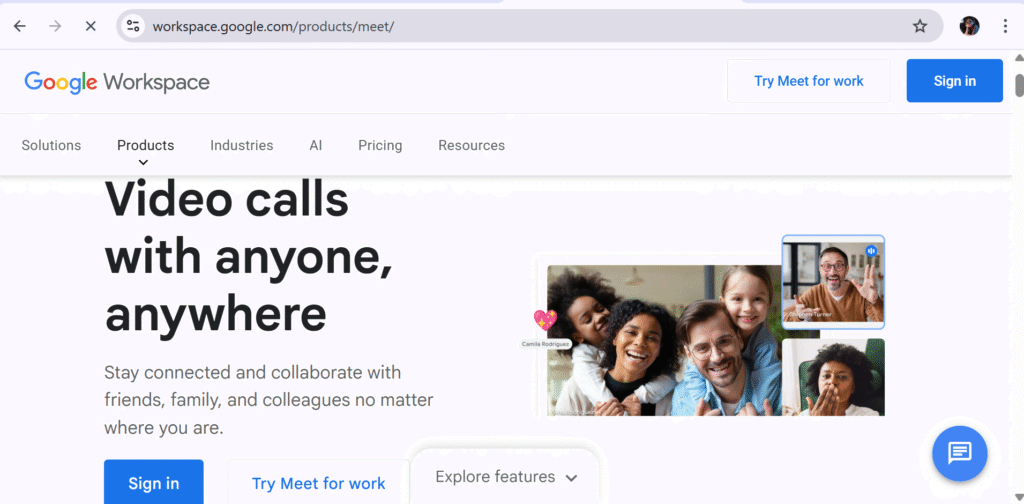Screen dimensions: 1024x504
Task: Click the header Sign in button
Action: (954, 81)
